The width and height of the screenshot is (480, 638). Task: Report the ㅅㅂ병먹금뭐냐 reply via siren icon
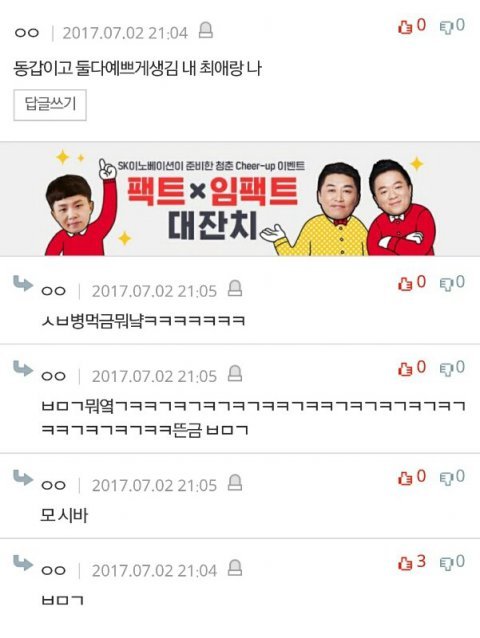pos(235,288)
